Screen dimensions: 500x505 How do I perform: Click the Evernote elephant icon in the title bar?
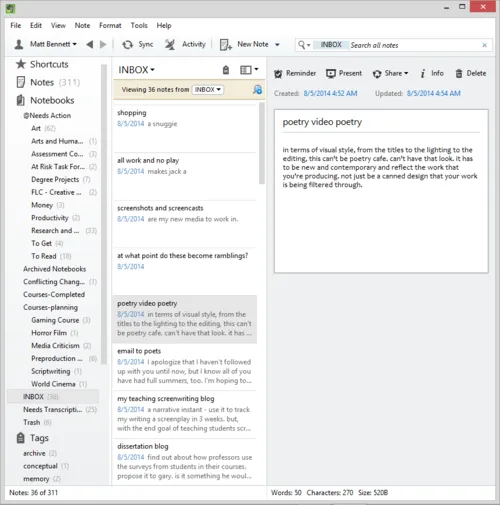tap(10, 8)
